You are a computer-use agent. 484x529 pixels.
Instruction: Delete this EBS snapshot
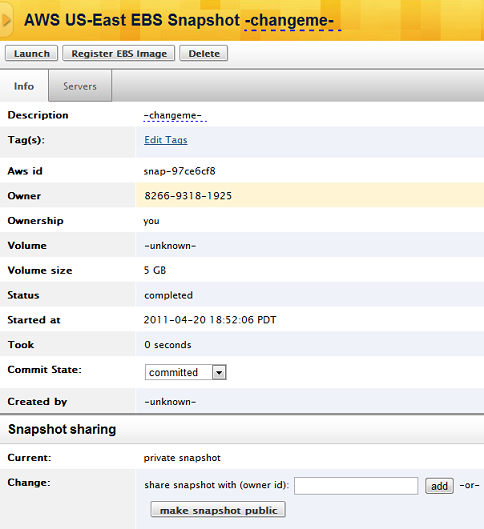(x=204, y=53)
